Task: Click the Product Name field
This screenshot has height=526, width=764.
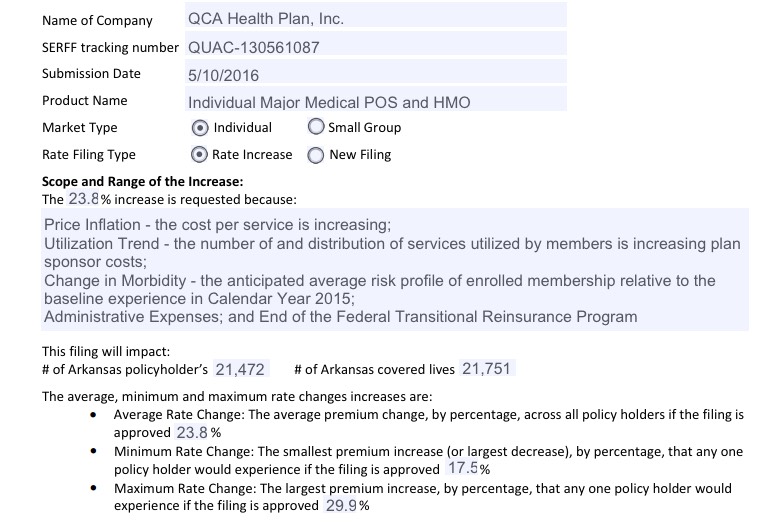Action: click(x=375, y=102)
